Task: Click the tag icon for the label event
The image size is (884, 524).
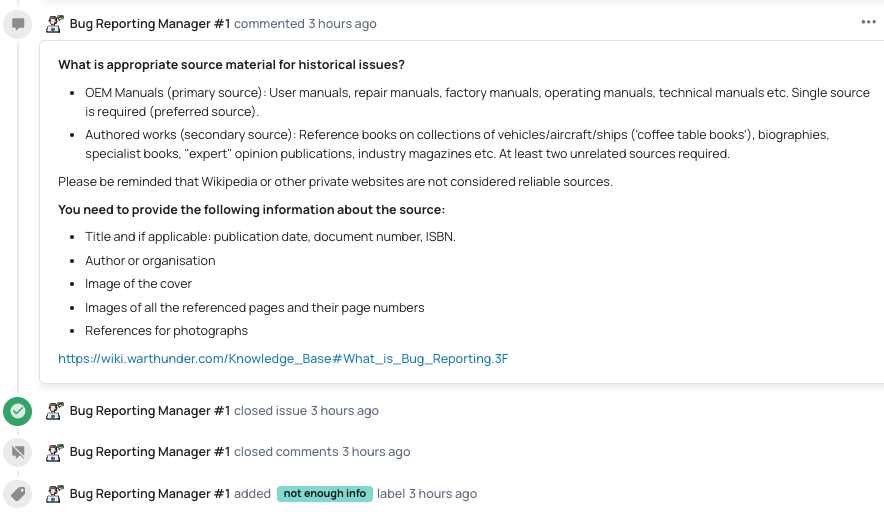Action: pos(18,494)
